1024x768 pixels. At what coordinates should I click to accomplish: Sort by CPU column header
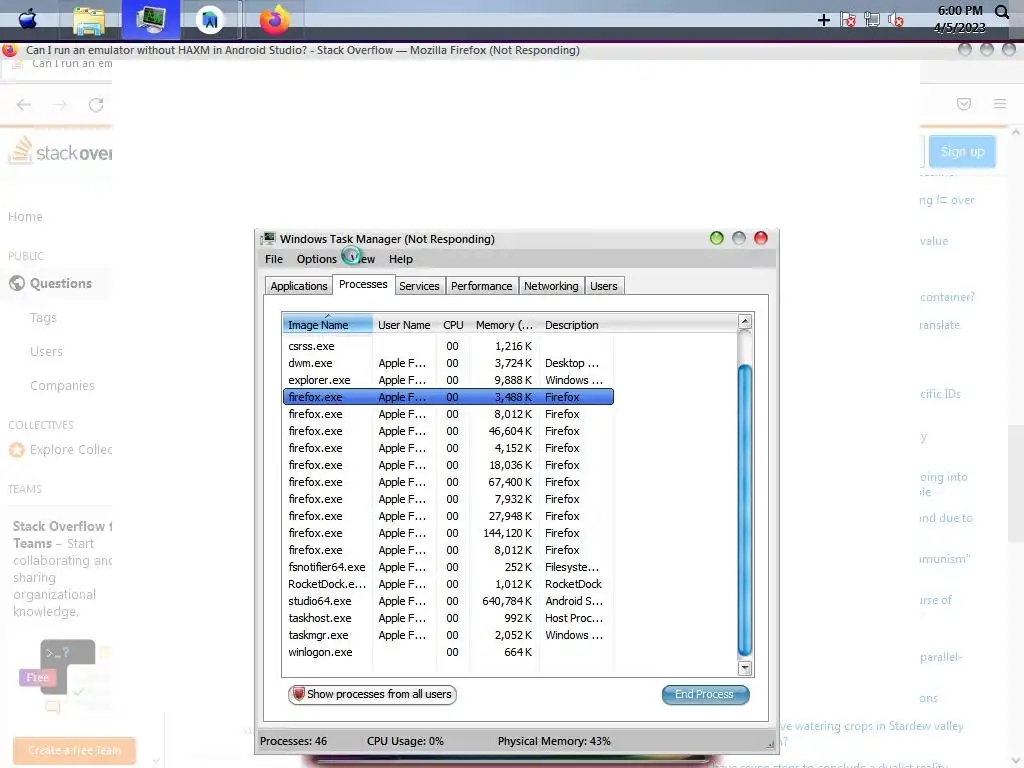(453, 325)
